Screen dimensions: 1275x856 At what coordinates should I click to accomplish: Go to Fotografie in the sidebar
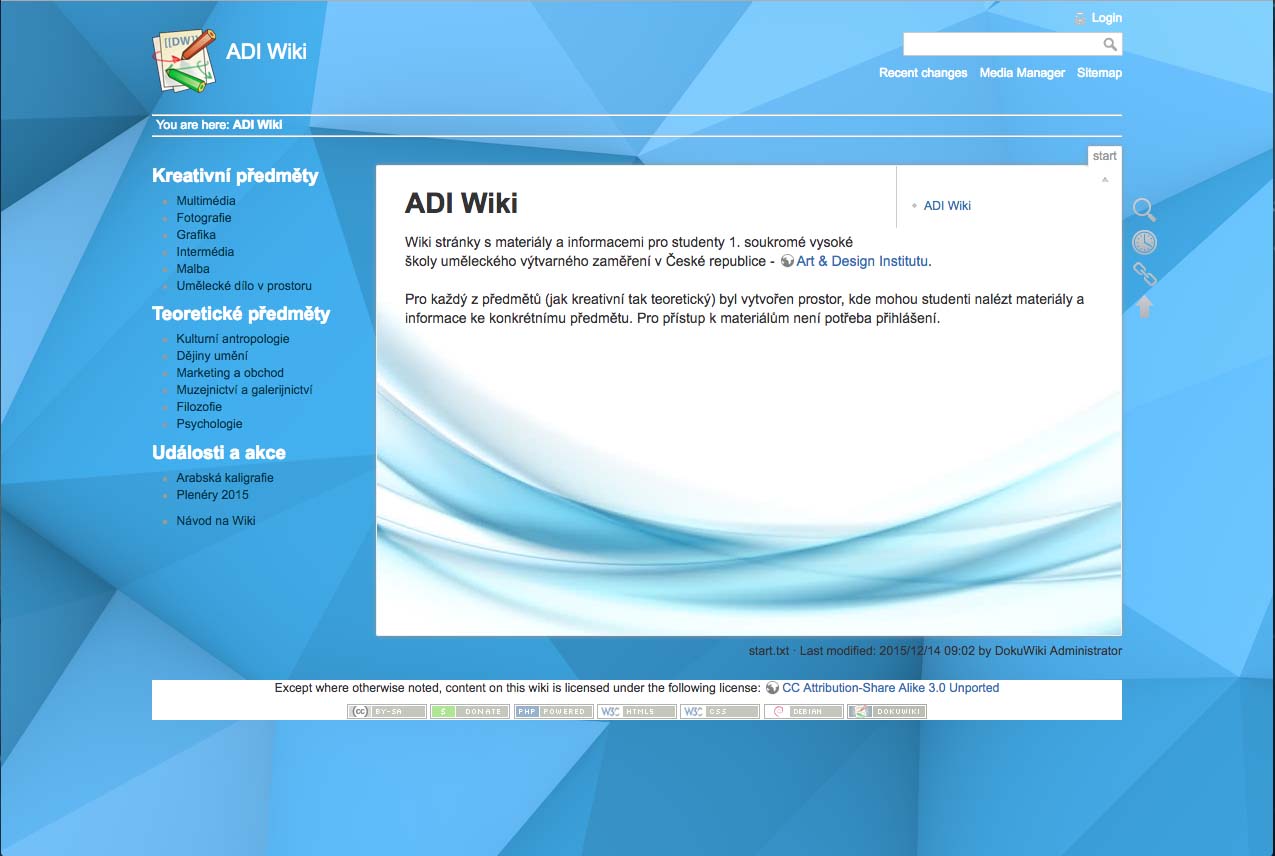click(204, 218)
